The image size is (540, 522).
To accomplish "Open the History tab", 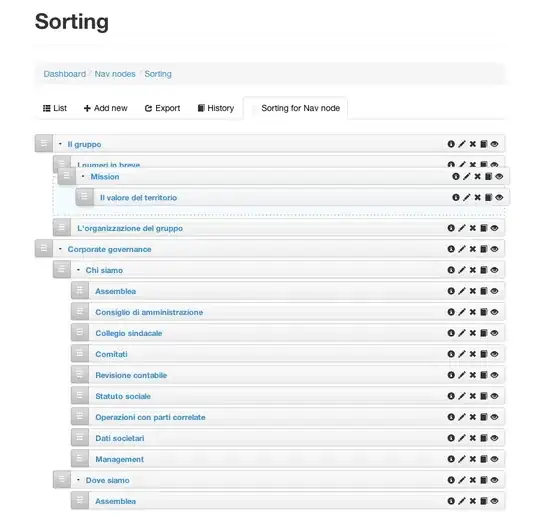I will coord(216,108).
